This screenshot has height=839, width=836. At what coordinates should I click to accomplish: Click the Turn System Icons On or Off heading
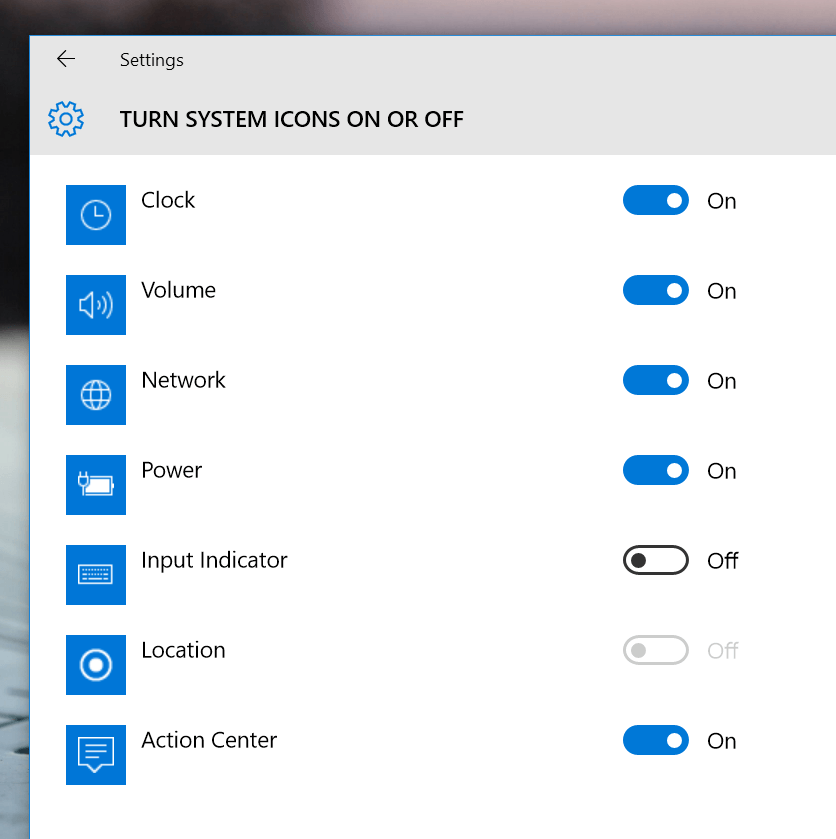click(292, 119)
